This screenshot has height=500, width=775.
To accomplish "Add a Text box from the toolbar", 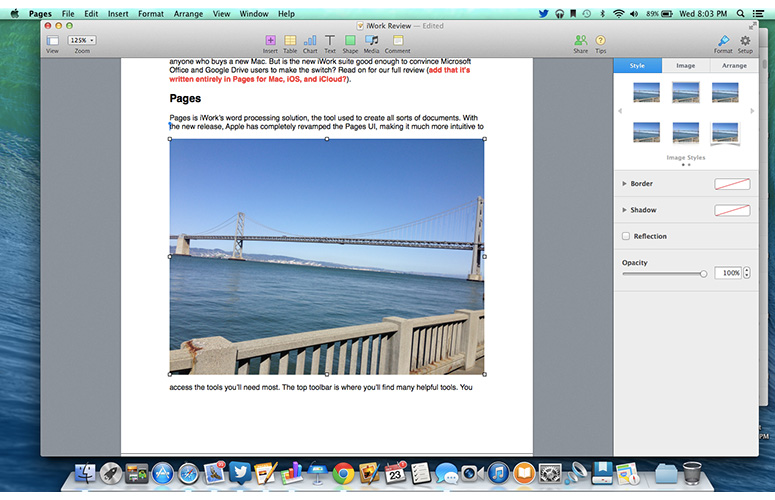I will pos(330,40).
